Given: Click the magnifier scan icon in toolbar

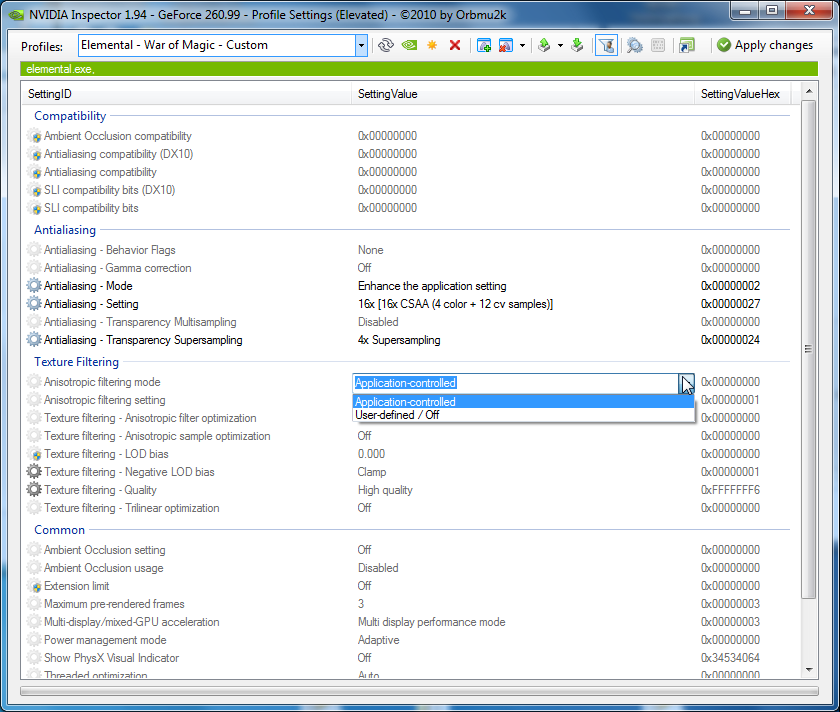Looking at the screenshot, I should coord(634,45).
